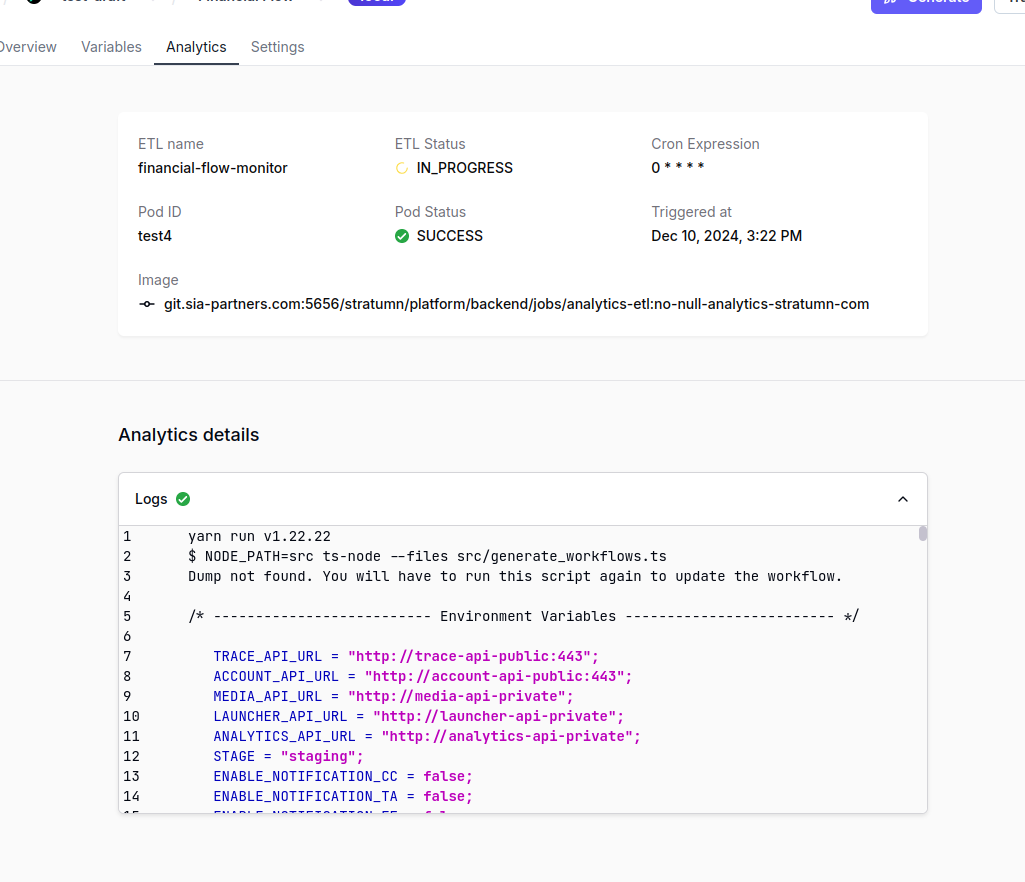Click the SUCCESS pod status text
This screenshot has width=1025, height=882.
(450, 236)
